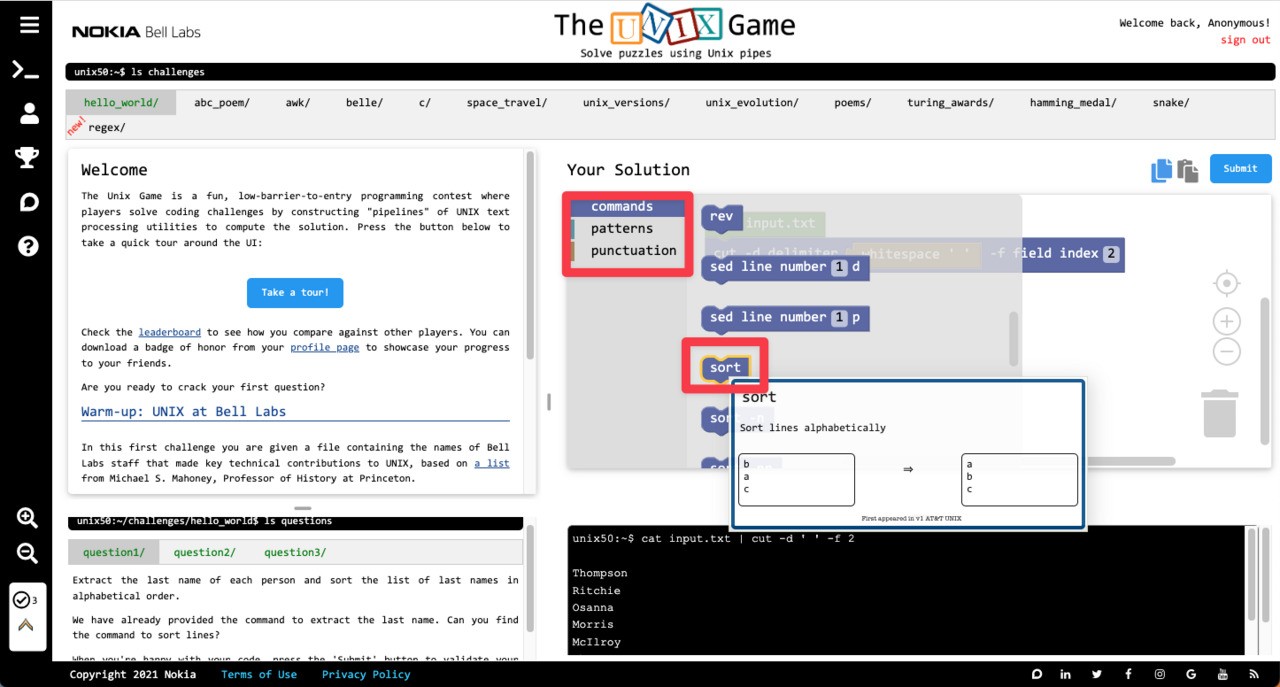The width and height of the screenshot is (1280, 687).
Task: Copy the solution using the blue copy icon
Action: click(1160, 169)
